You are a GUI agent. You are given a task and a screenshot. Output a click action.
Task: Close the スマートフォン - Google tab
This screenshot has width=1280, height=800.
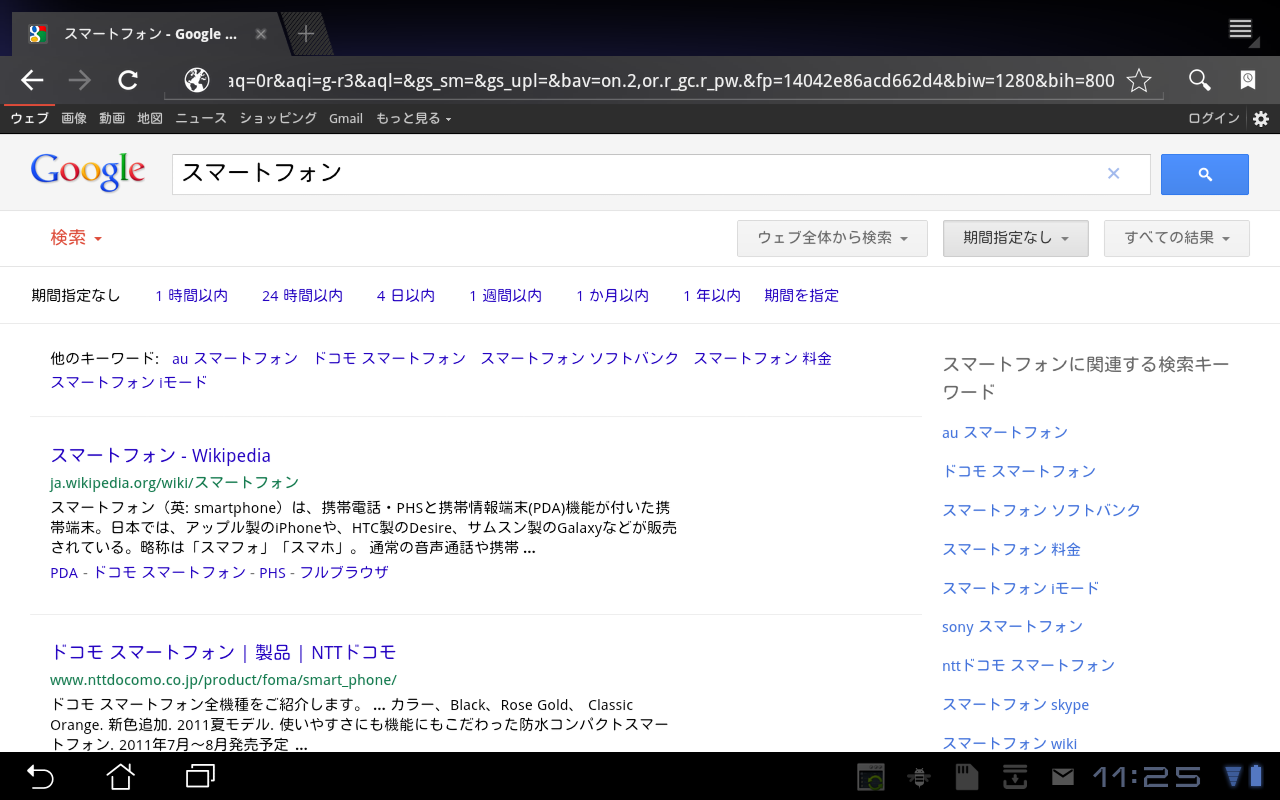tap(261, 34)
